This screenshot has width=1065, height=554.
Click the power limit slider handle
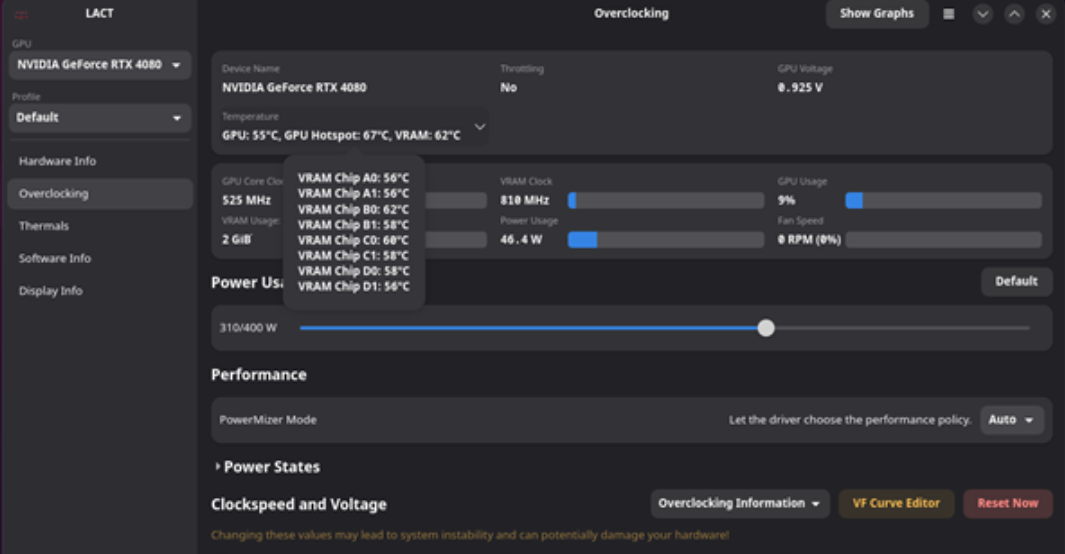[x=766, y=329]
